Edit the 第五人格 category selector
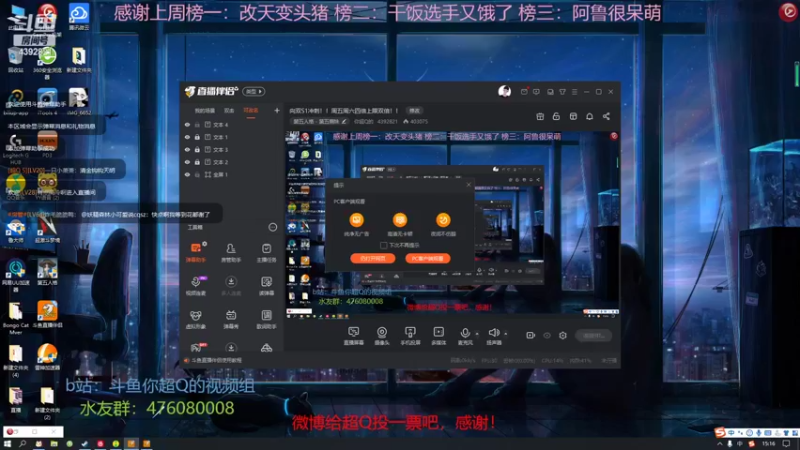Viewport: 800px width, 450px height. (320, 121)
